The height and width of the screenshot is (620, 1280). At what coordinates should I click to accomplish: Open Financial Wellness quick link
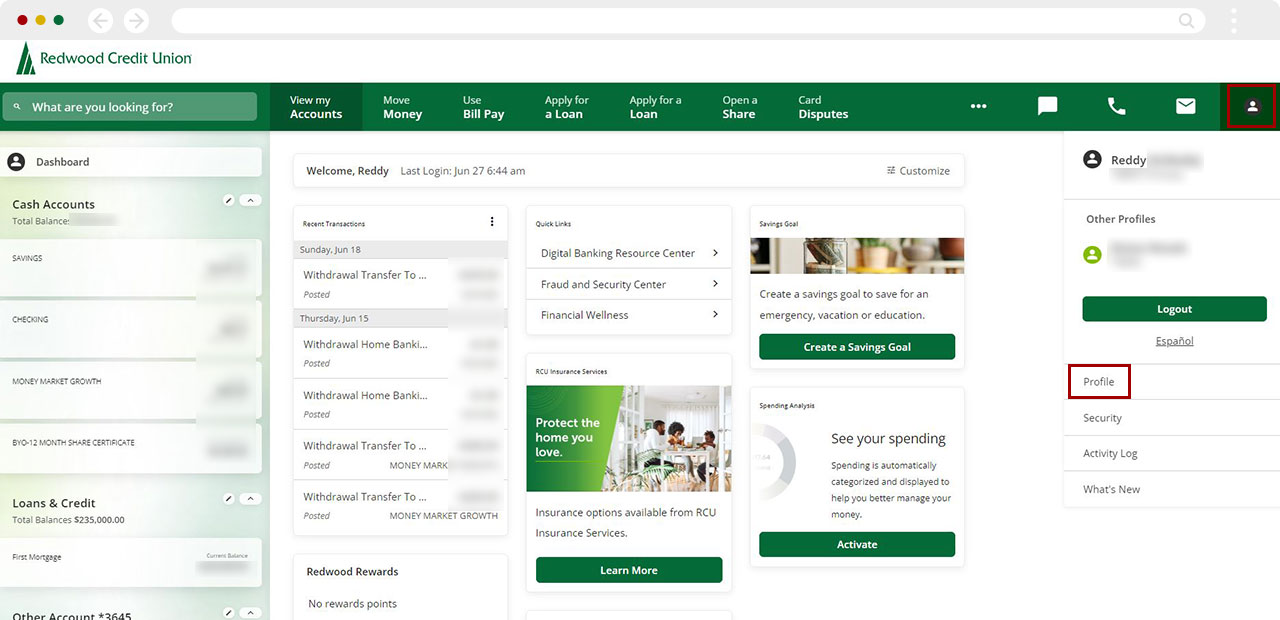[629, 315]
